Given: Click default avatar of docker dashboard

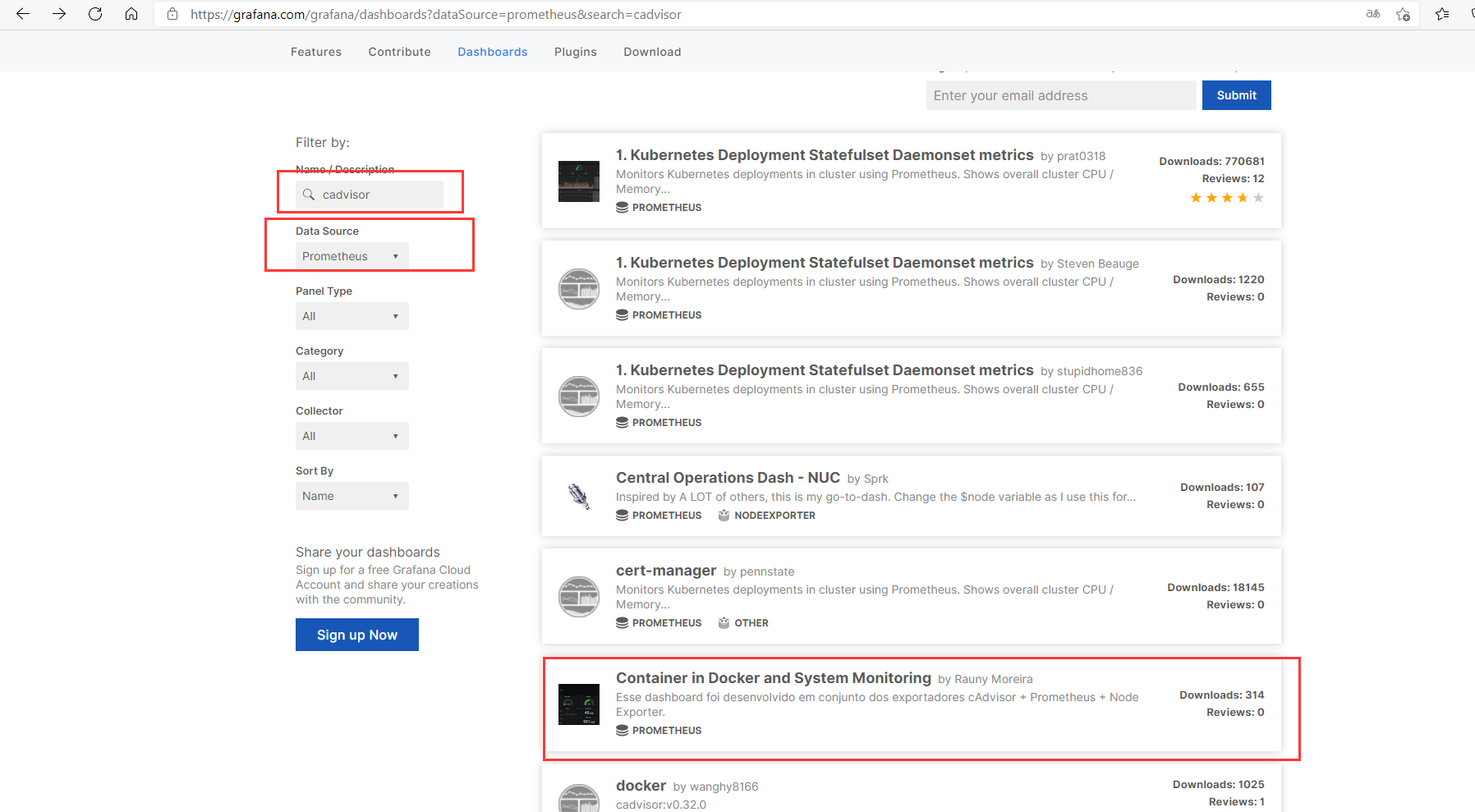Looking at the screenshot, I should coord(579,798).
